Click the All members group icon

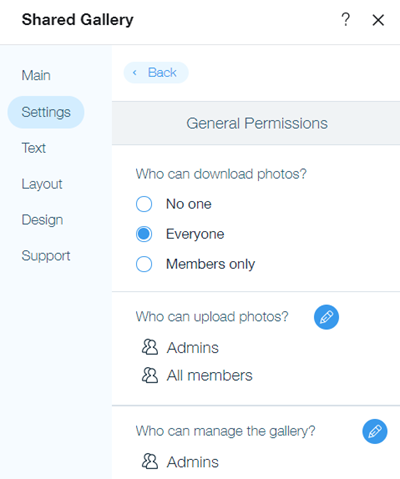point(150,375)
